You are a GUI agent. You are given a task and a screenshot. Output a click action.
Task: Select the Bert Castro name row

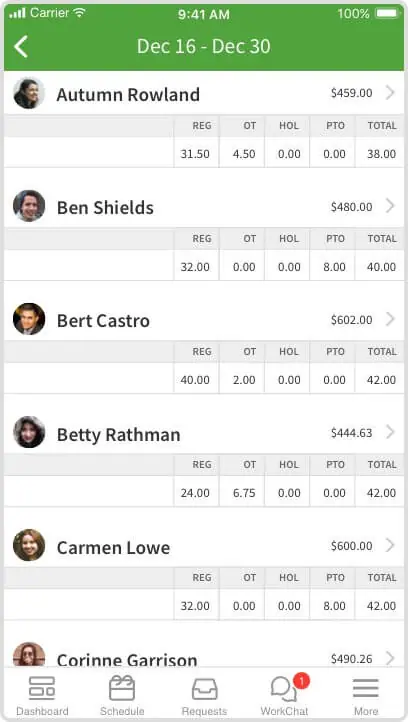click(204, 320)
